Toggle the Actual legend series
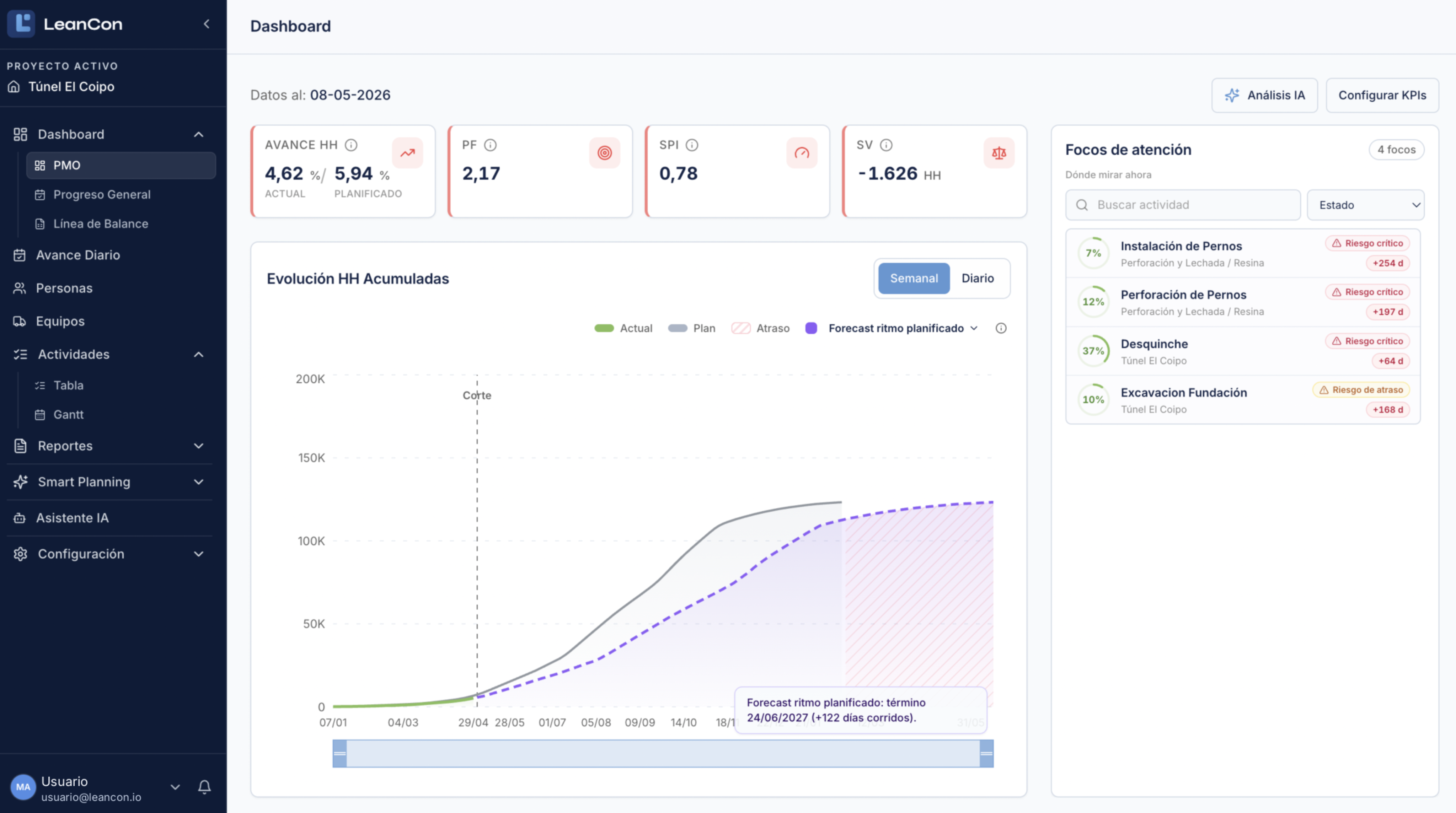Viewport: 1456px width, 813px height. point(623,328)
